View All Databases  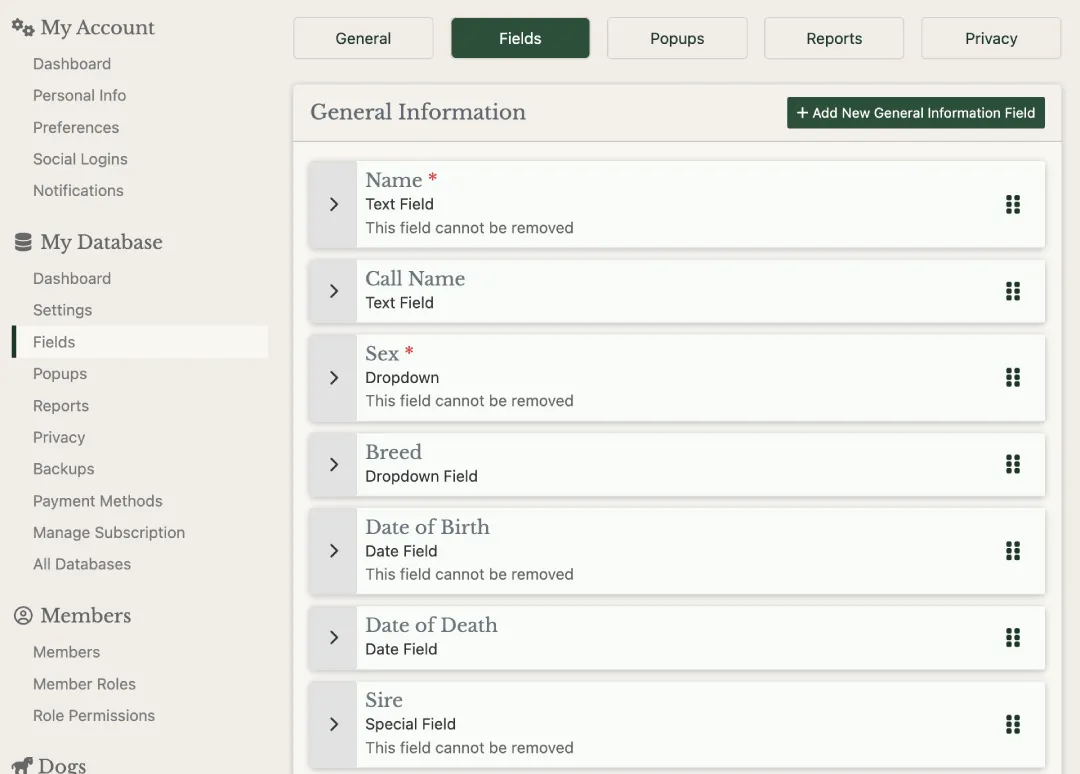pyautogui.click(x=81, y=565)
